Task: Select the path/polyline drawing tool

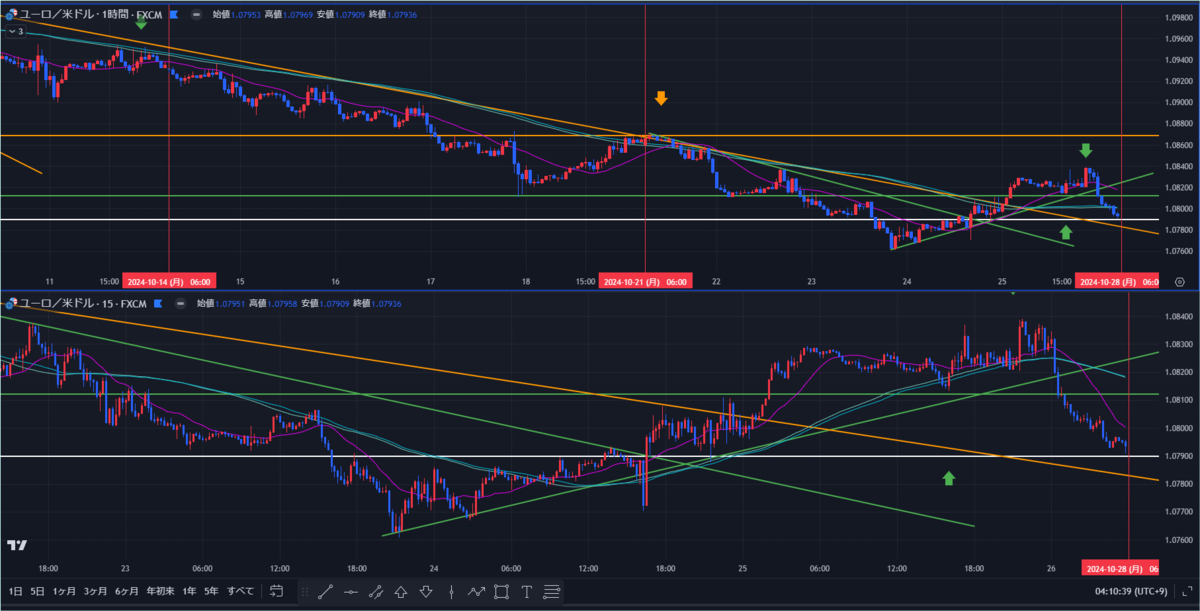Action: pyautogui.click(x=476, y=591)
